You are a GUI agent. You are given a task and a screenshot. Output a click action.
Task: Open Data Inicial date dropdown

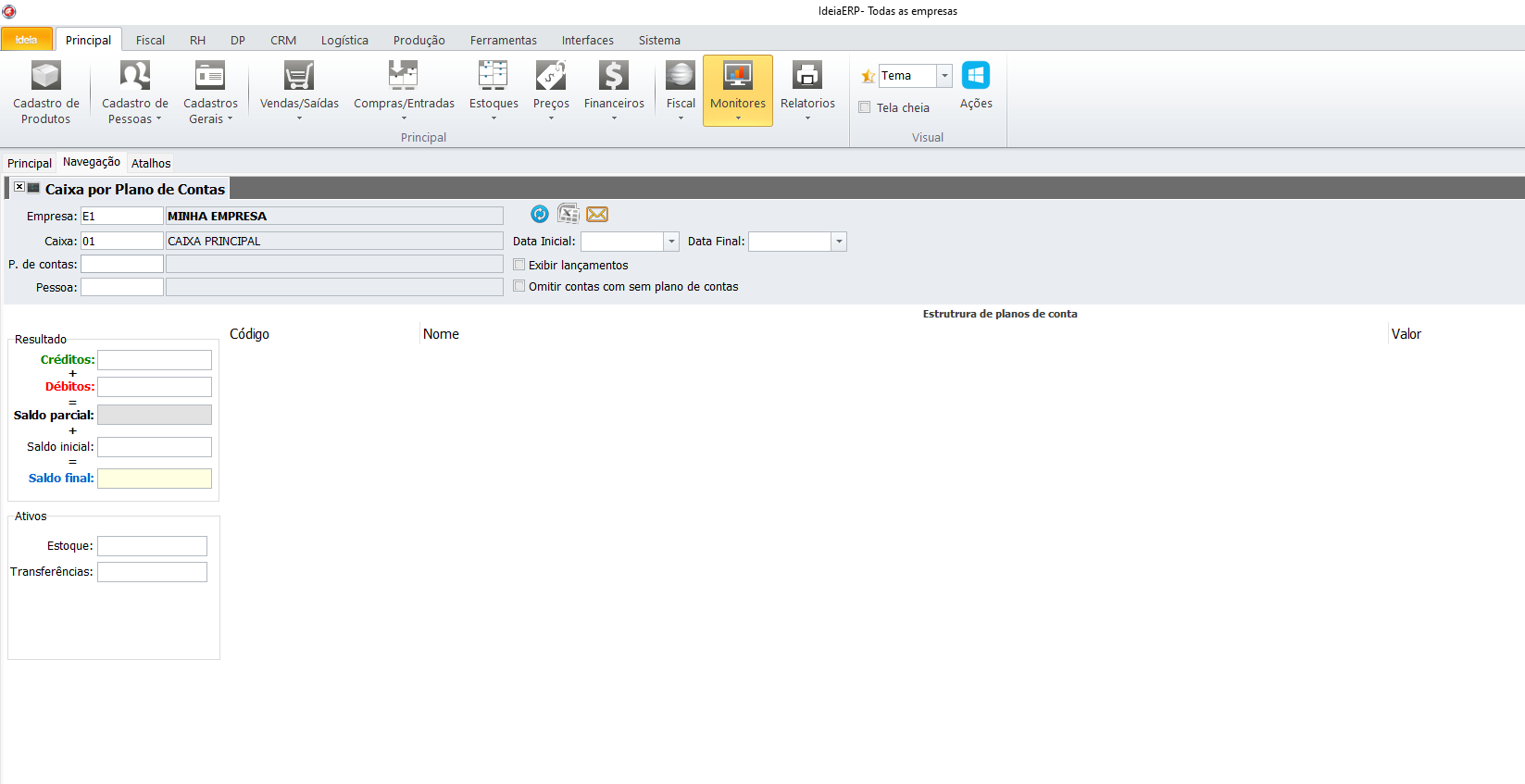coord(671,242)
